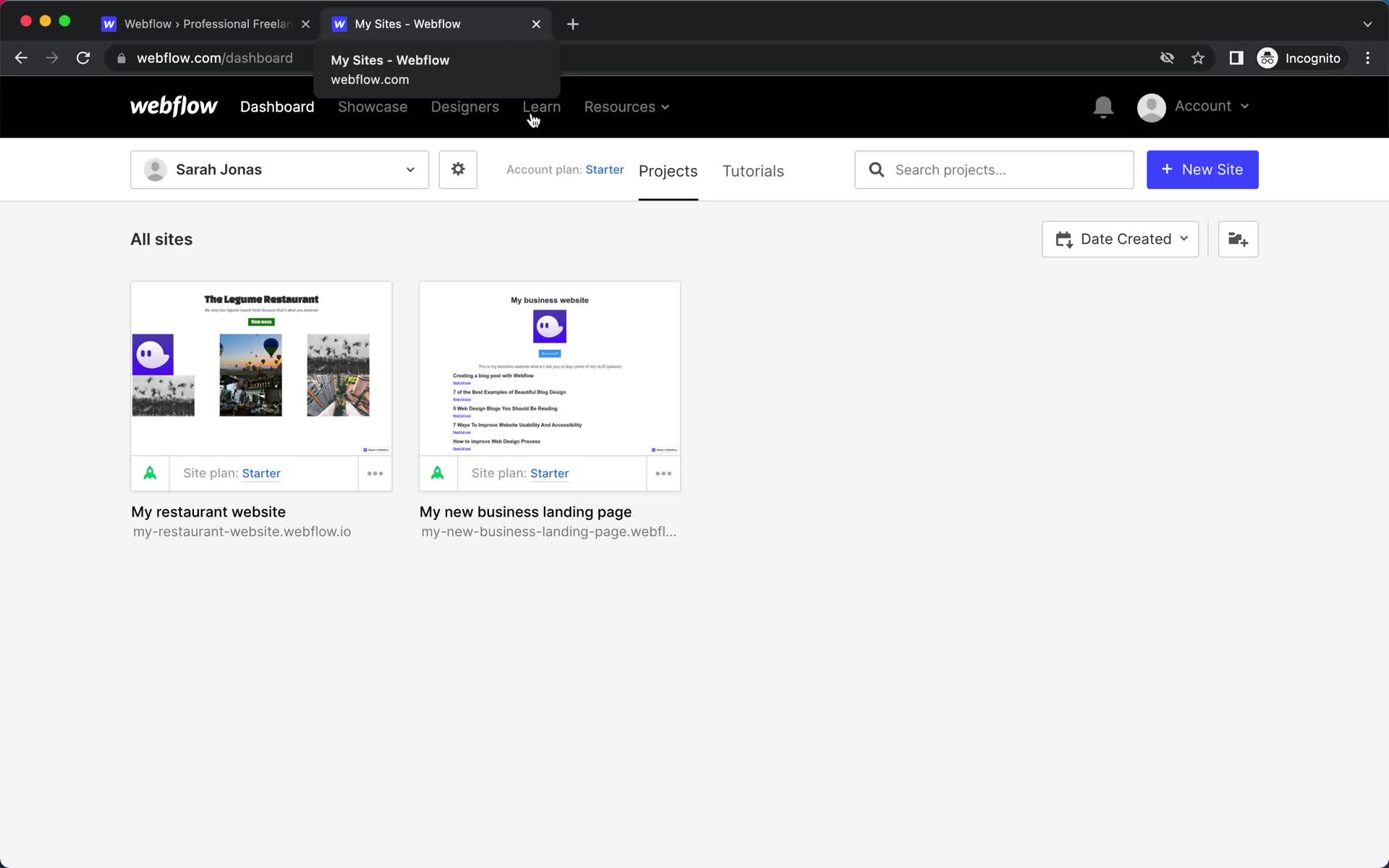
Task: Reload the current page
Action: click(83, 58)
